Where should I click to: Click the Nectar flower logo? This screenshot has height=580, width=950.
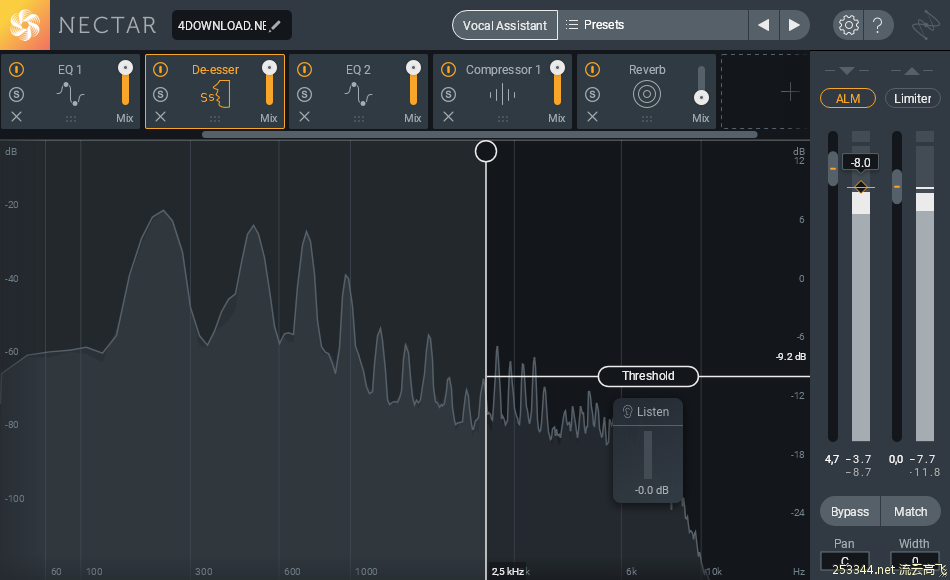25,25
